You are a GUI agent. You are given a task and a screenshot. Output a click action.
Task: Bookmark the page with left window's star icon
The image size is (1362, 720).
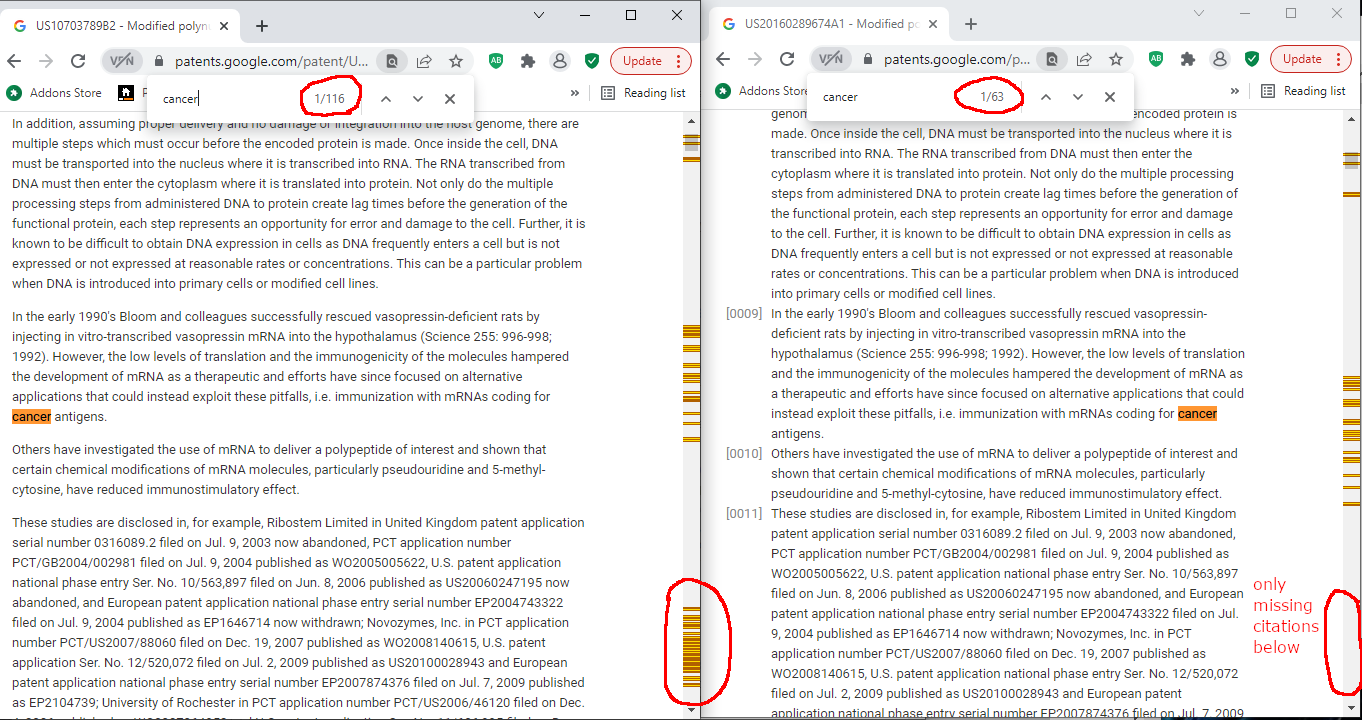point(456,61)
